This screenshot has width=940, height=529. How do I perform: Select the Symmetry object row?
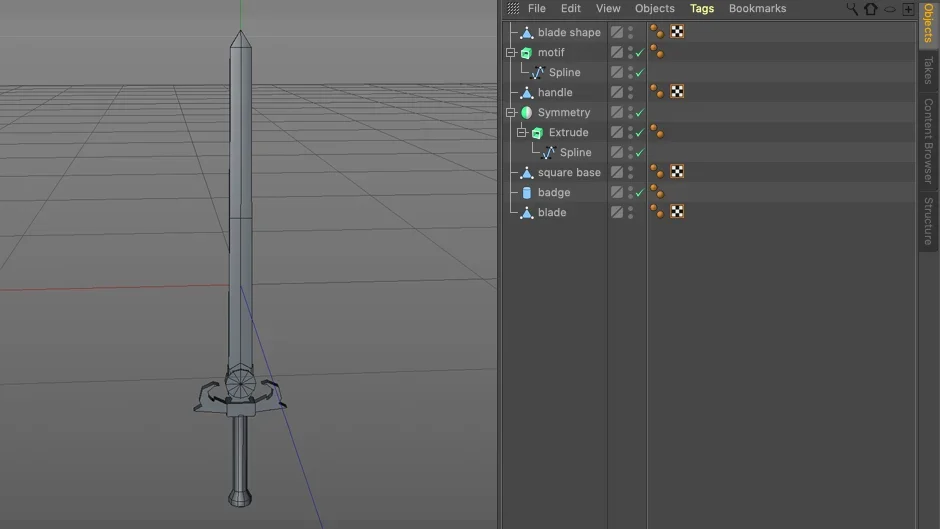coord(709,112)
